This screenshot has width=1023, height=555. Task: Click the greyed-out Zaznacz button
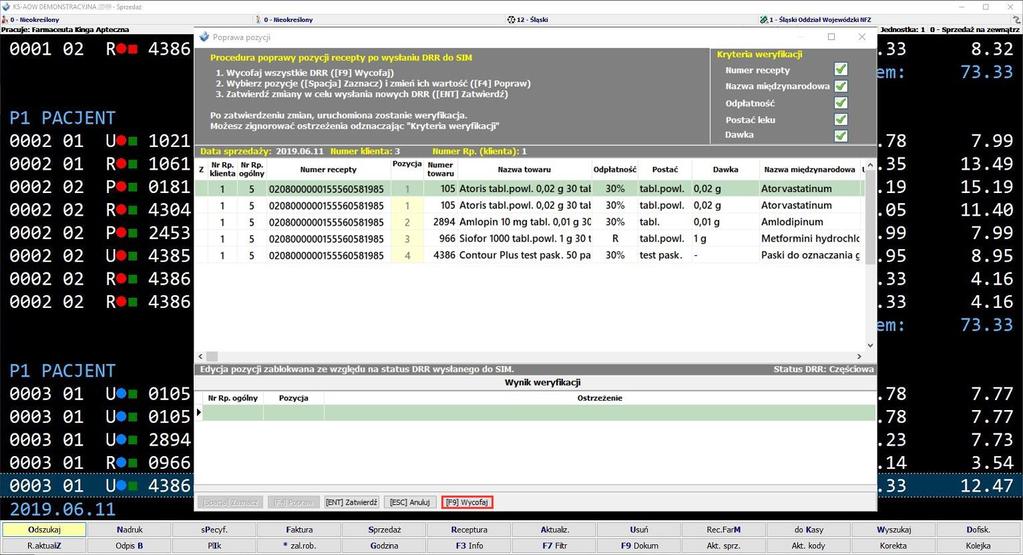[x=230, y=502]
